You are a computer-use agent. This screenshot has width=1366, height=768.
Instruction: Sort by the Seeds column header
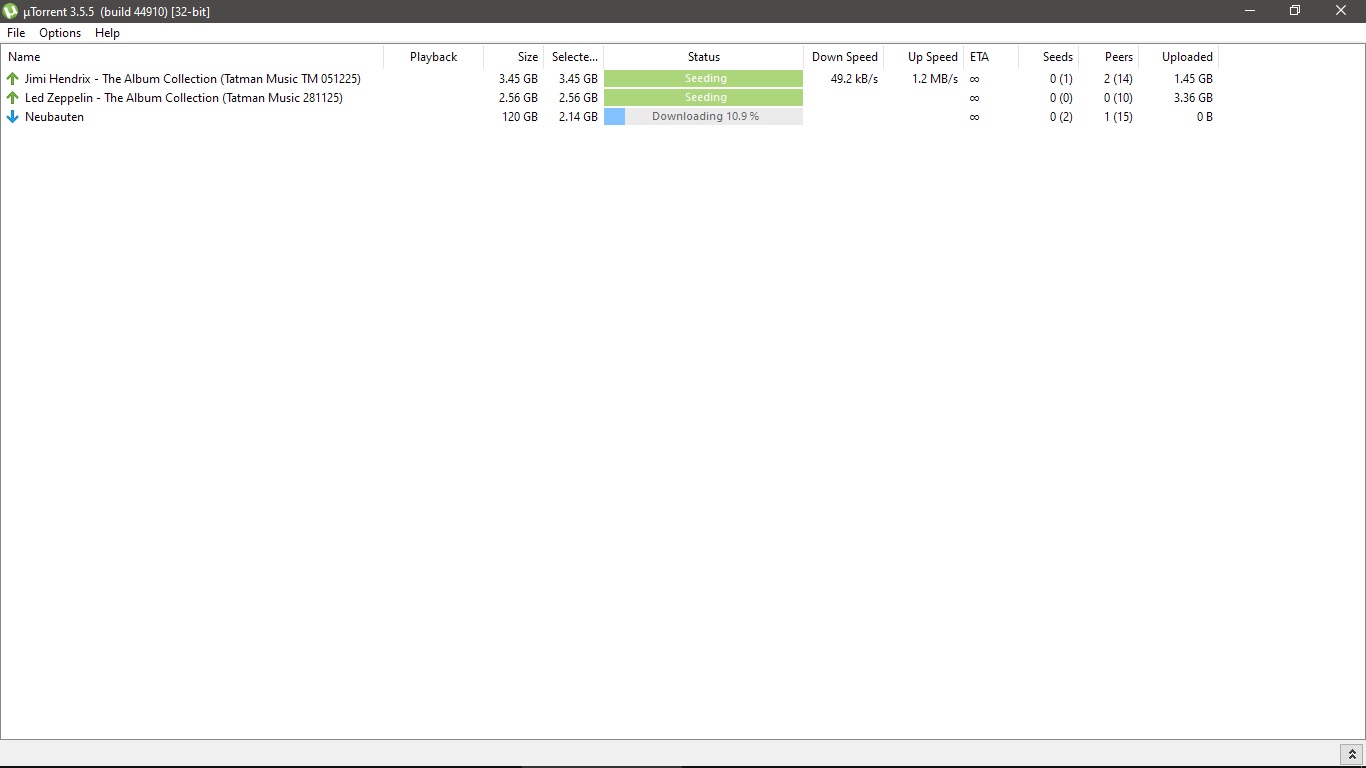1048,57
